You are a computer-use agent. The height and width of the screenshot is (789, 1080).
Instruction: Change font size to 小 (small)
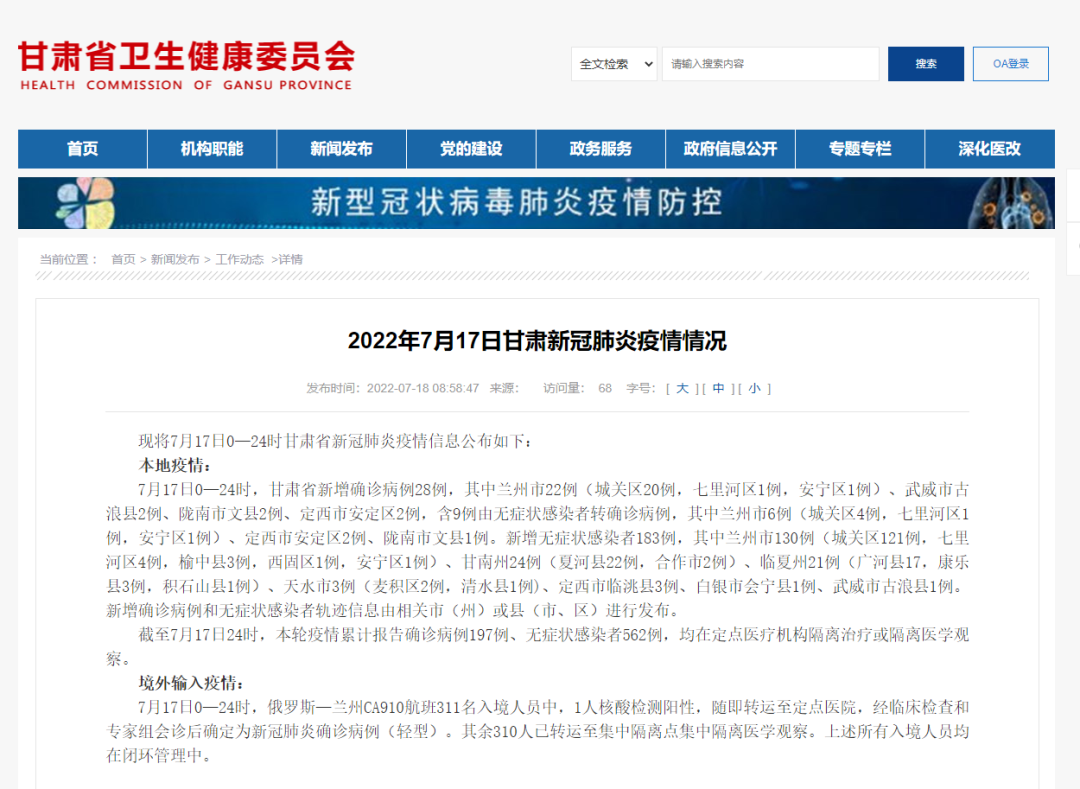754,388
